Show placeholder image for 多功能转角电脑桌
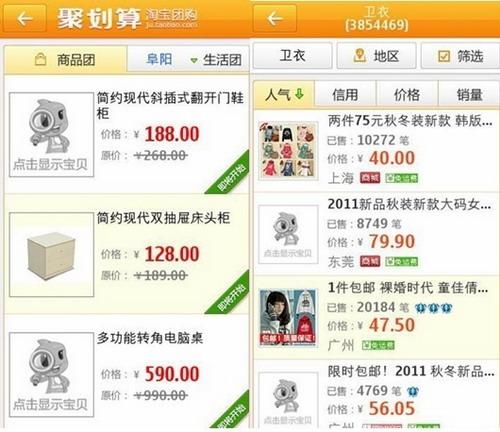 [x=51, y=374]
